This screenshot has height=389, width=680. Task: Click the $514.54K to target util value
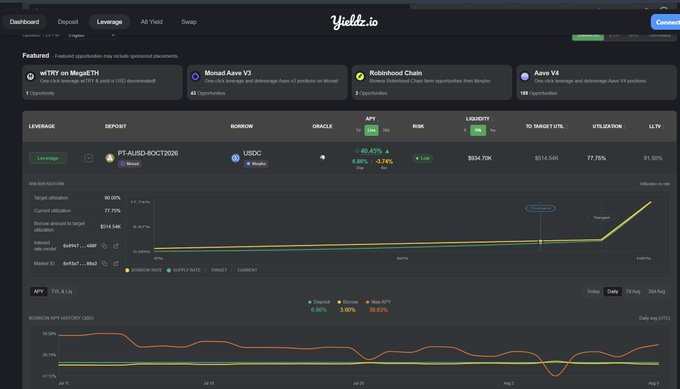click(546, 158)
